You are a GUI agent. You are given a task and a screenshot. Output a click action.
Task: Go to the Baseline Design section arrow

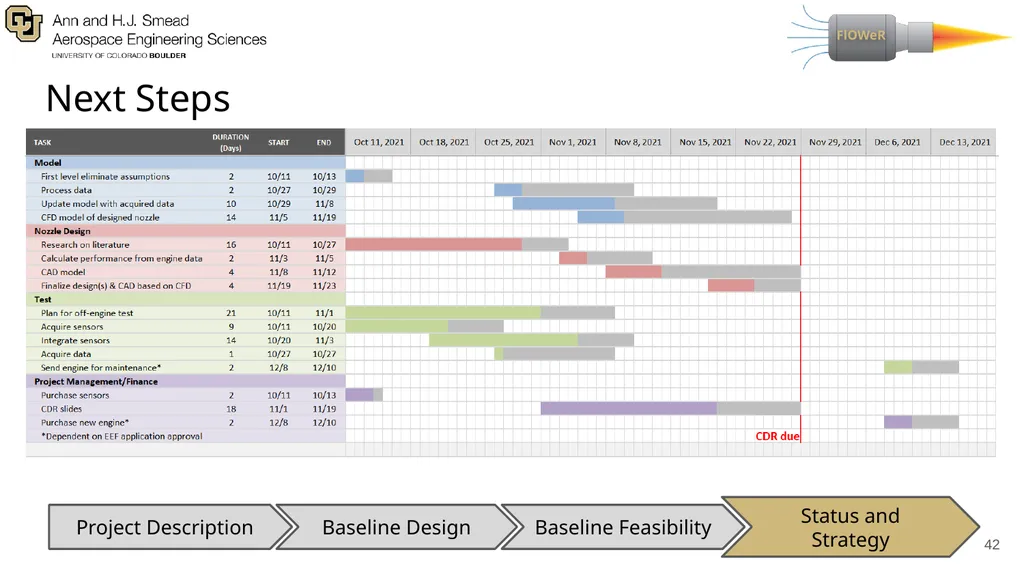click(x=397, y=527)
